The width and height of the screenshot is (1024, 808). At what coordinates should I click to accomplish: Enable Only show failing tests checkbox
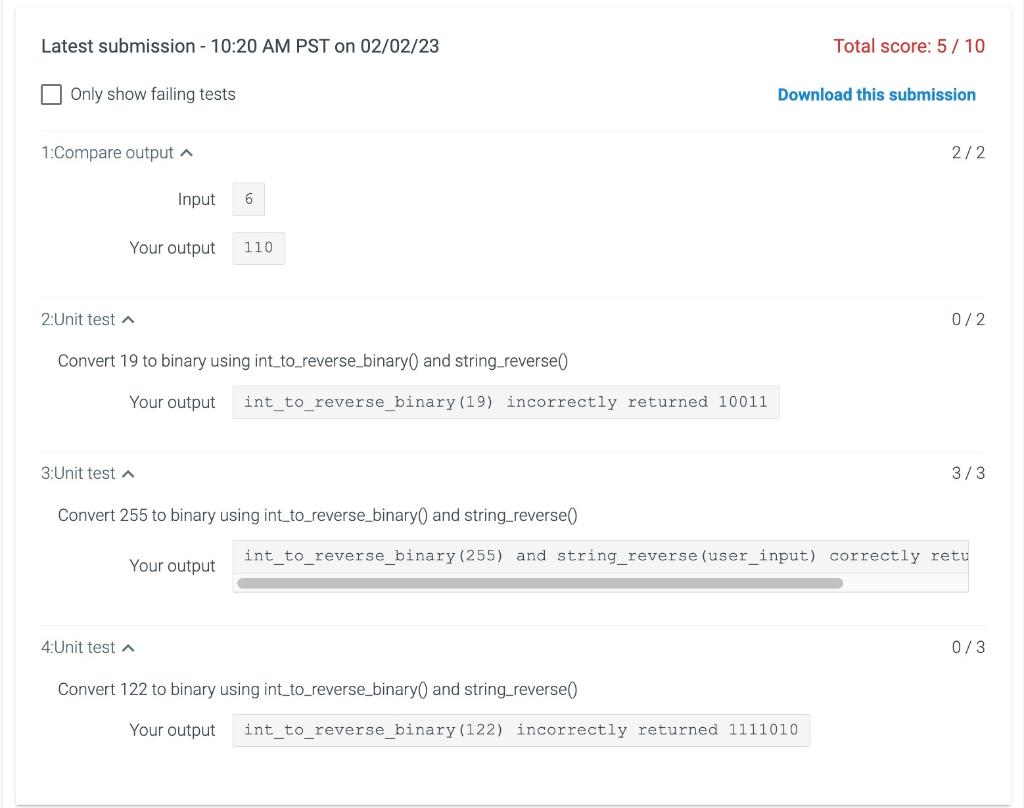pyautogui.click(x=52, y=94)
